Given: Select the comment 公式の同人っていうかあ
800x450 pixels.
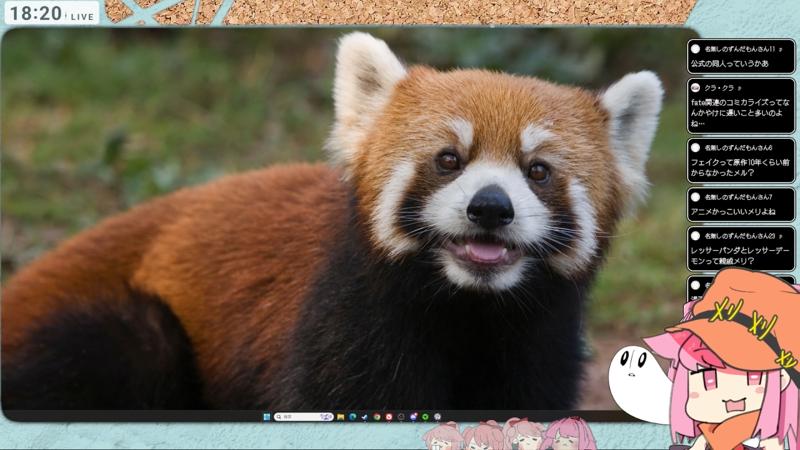Looking at the screenshot, I should (x=741, y=57).
